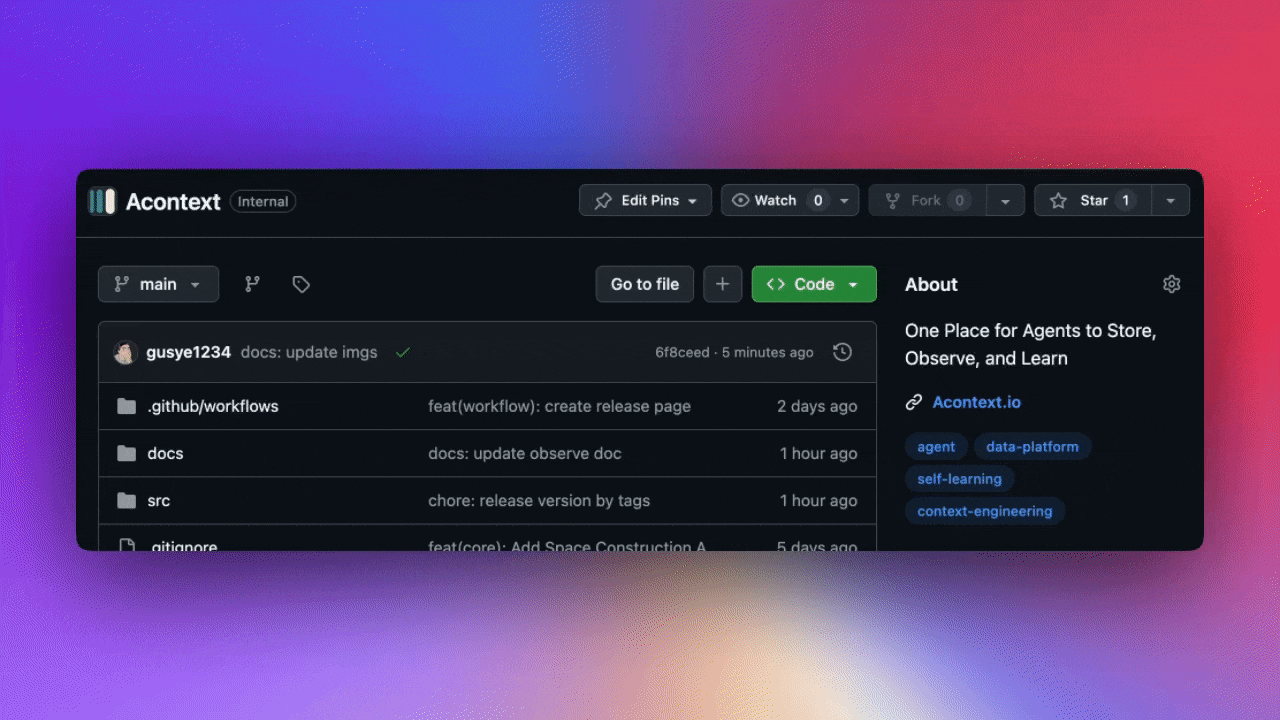Click the Internal visibility badge
The width and height of the screenshot is (1280, 720).
(x=263, y=201)
